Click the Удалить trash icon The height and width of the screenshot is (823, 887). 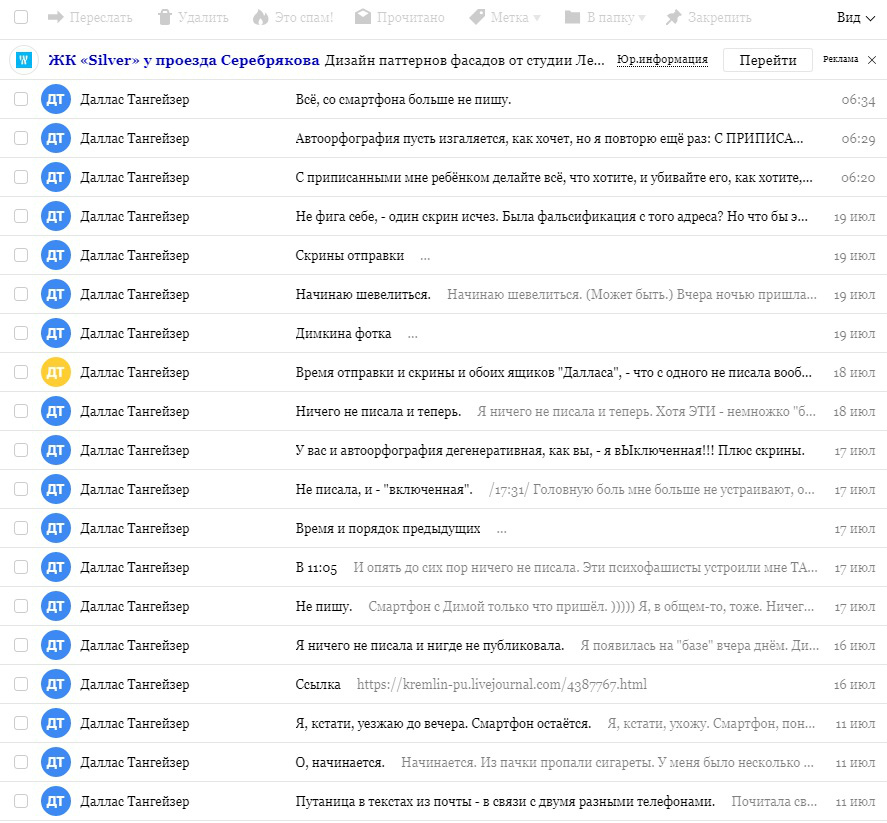[166, 17]
